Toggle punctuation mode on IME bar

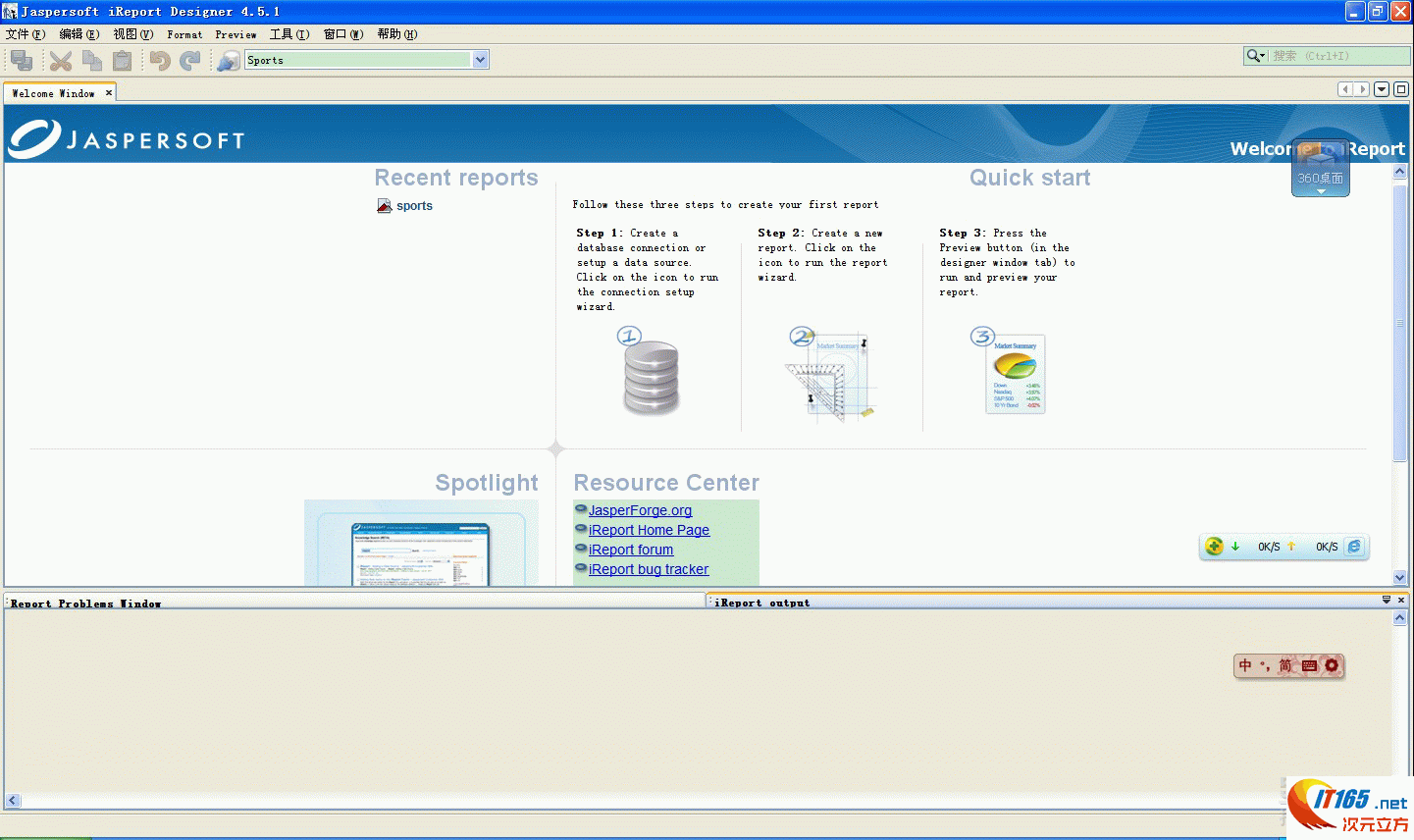[1265, 666]
